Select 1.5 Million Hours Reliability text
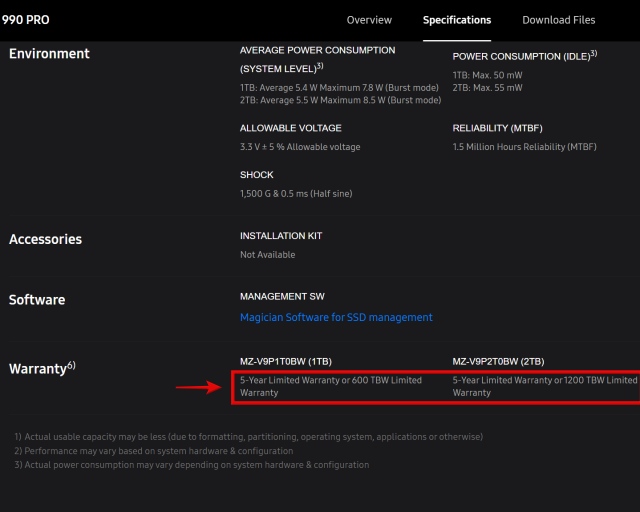Screen dimensions: 640x512 point(524,147)
